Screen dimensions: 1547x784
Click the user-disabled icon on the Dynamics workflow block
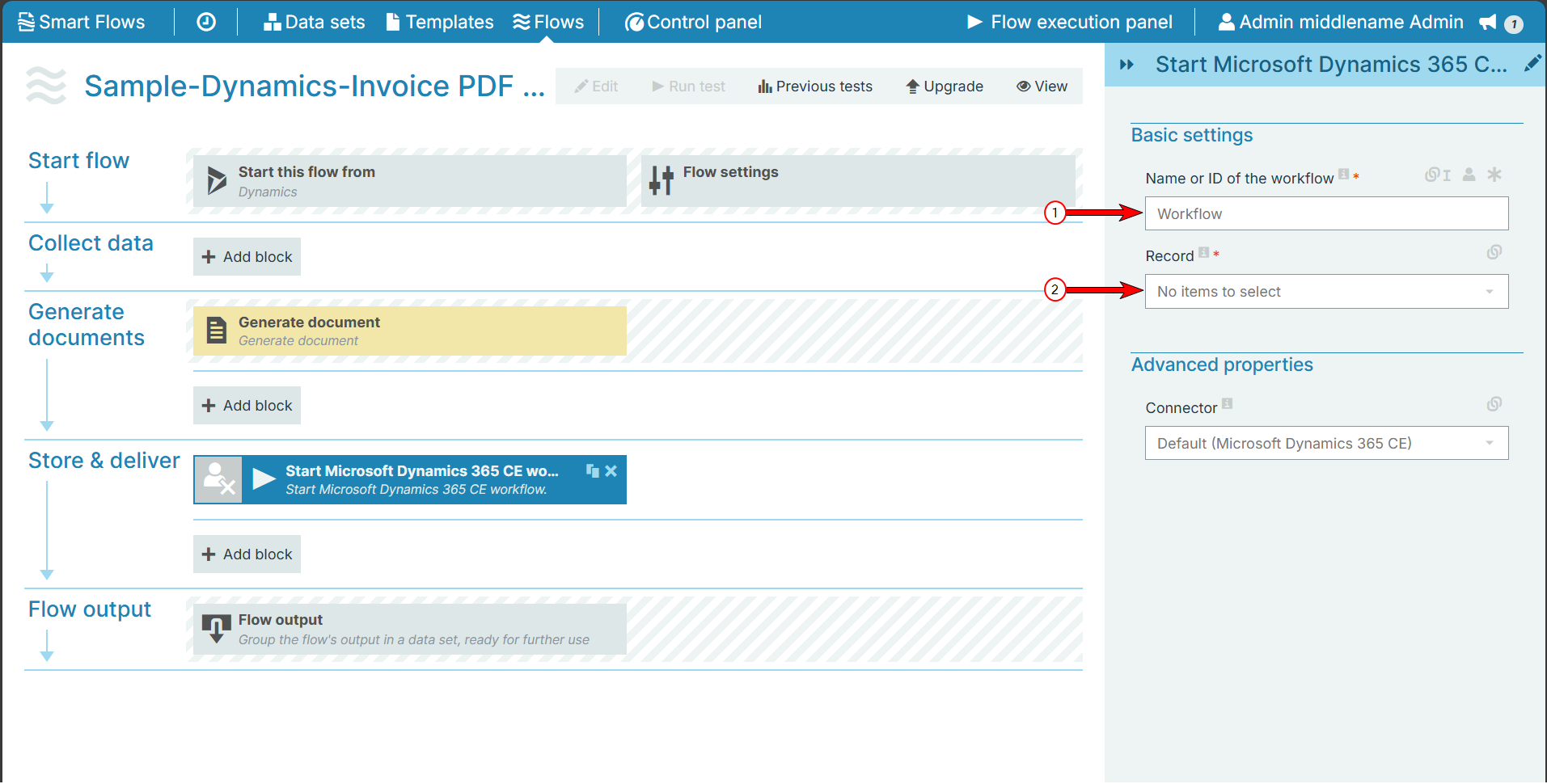(218, 479)
